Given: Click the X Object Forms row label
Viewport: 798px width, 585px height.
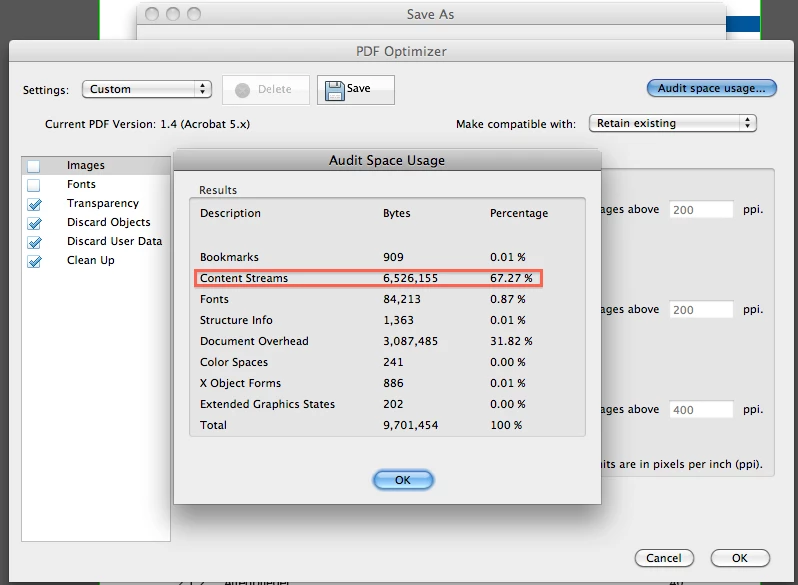Looking at the screenshot, I should click(240, 383).
